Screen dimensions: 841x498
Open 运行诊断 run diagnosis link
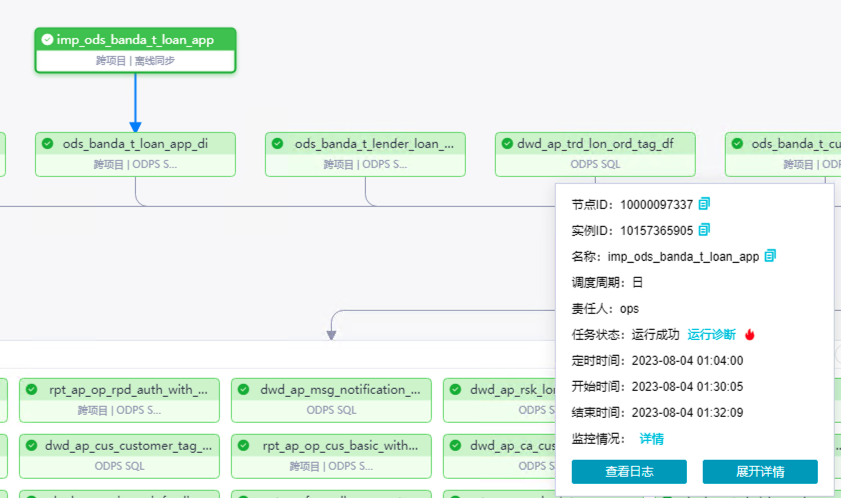(711, 335)
